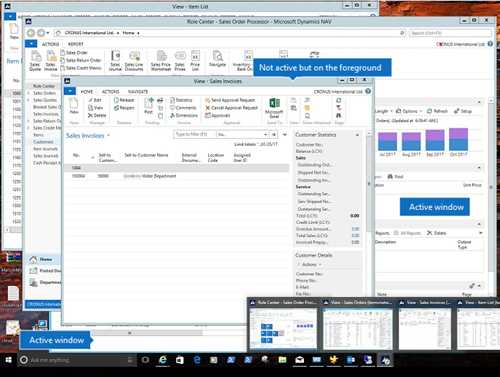Click Sales Return Order in Role Center ribbon

[80, 60]
